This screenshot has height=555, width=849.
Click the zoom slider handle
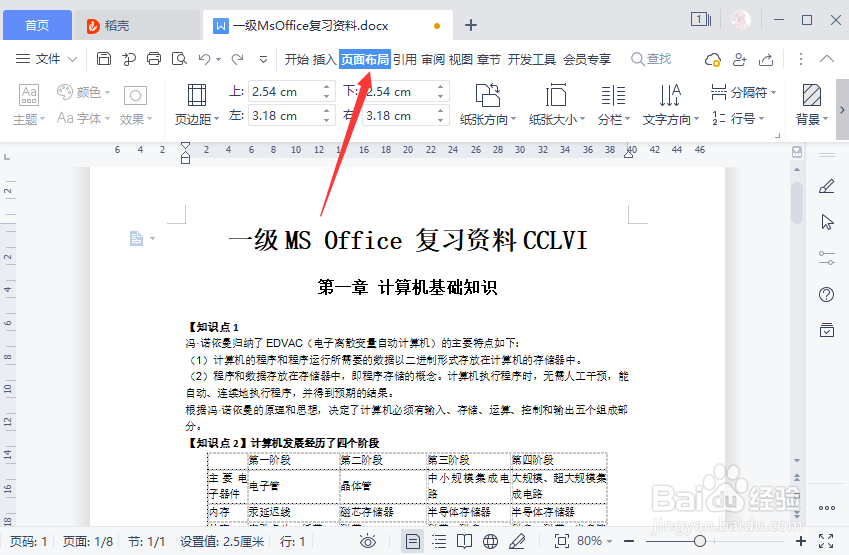point(700,541)
